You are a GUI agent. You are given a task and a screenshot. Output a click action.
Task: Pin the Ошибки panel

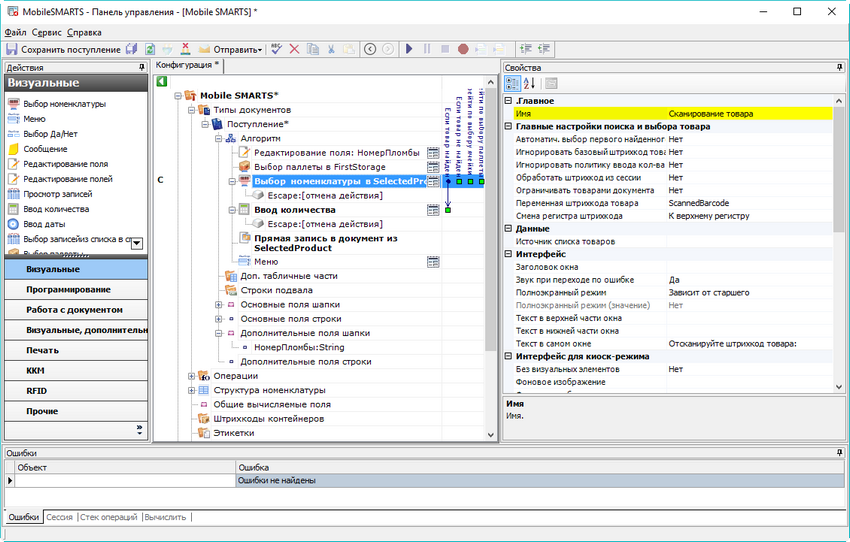[x=839, y=453]
